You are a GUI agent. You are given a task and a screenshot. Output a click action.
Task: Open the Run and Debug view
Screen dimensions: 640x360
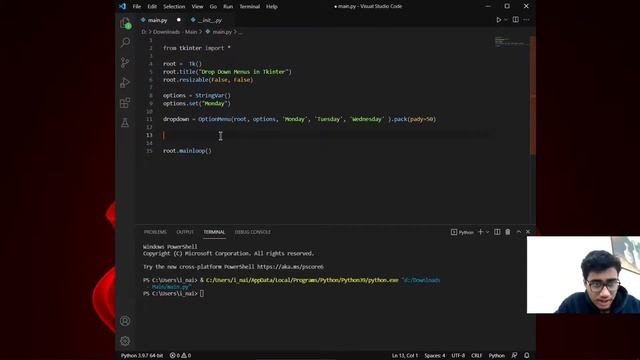[125, 82]
